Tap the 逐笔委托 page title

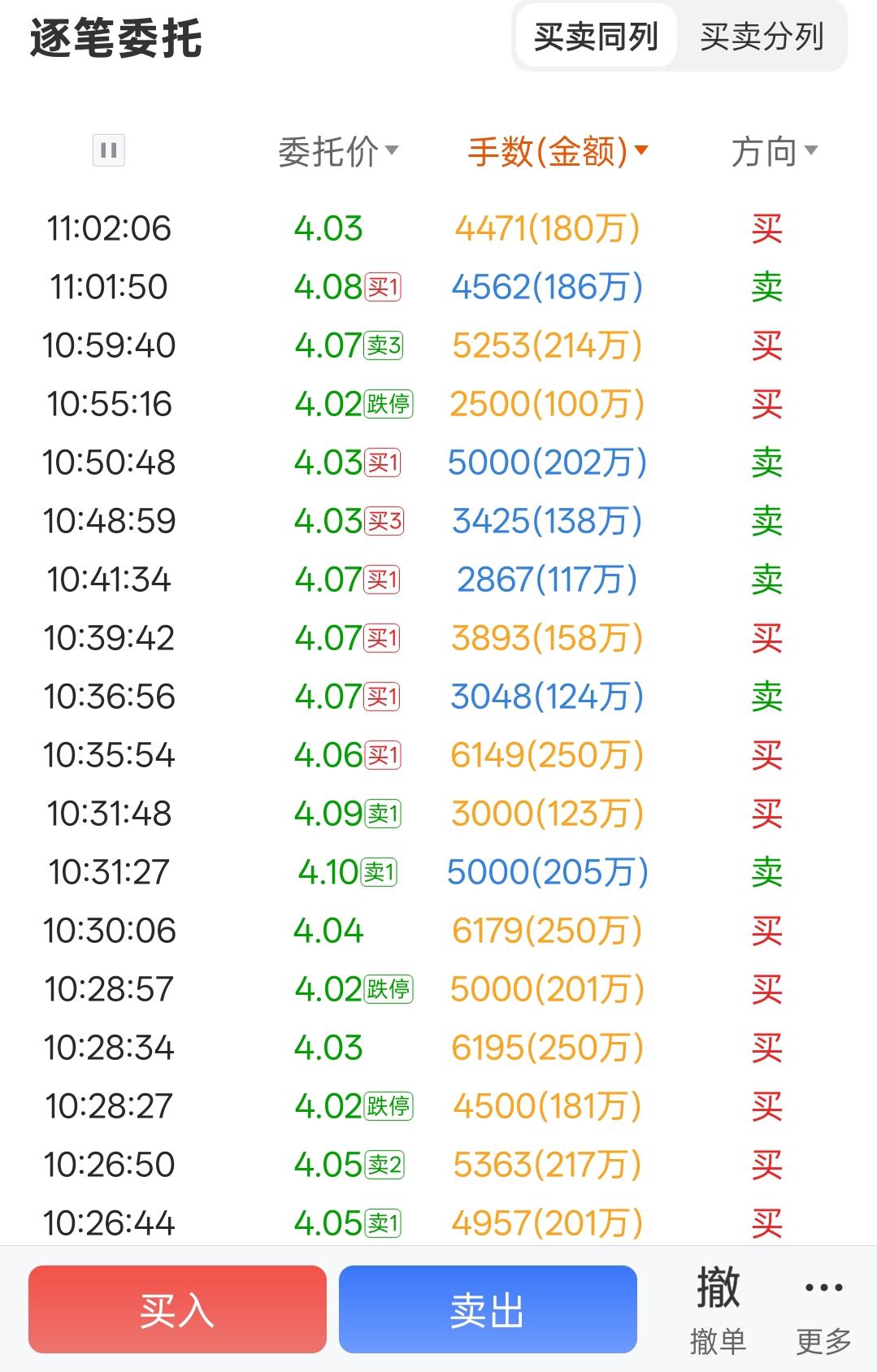click(x=116, y=38)
